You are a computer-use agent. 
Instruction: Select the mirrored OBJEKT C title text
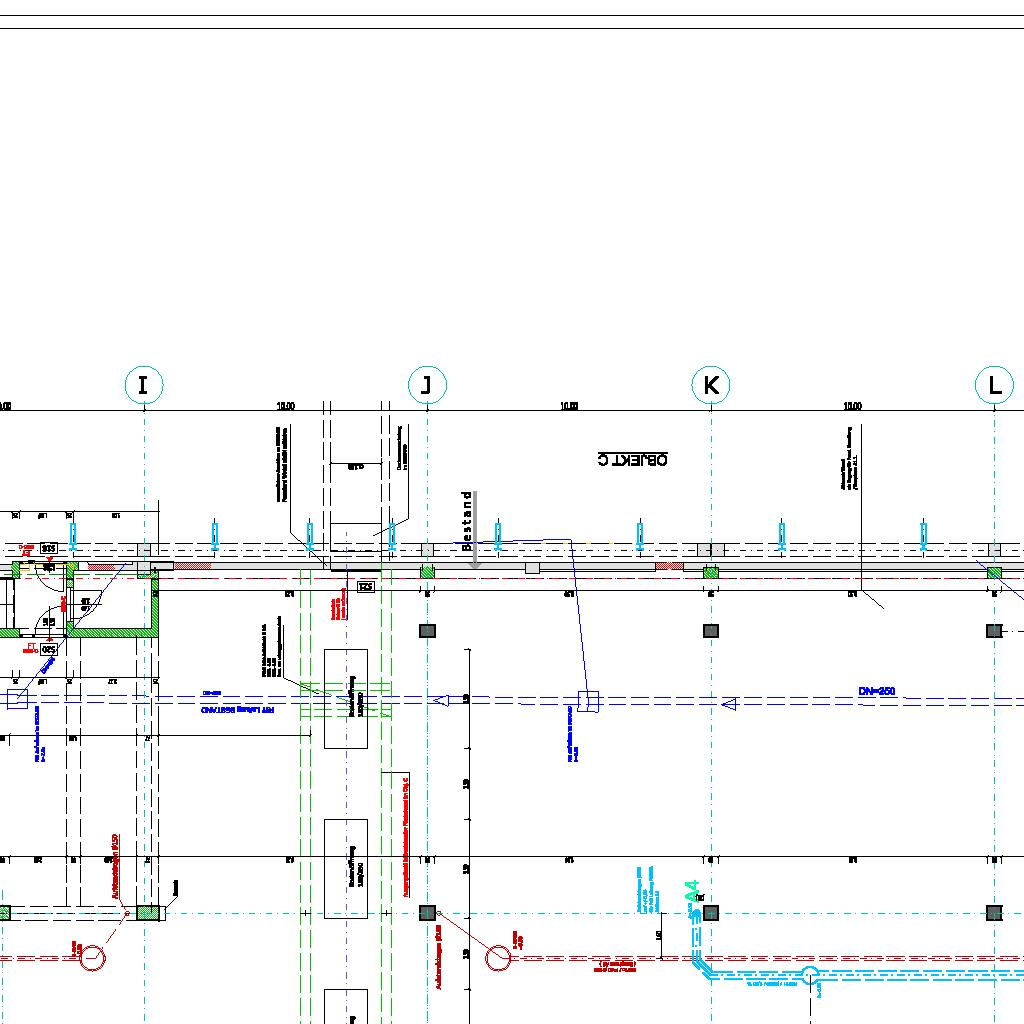tap(633, 459)
